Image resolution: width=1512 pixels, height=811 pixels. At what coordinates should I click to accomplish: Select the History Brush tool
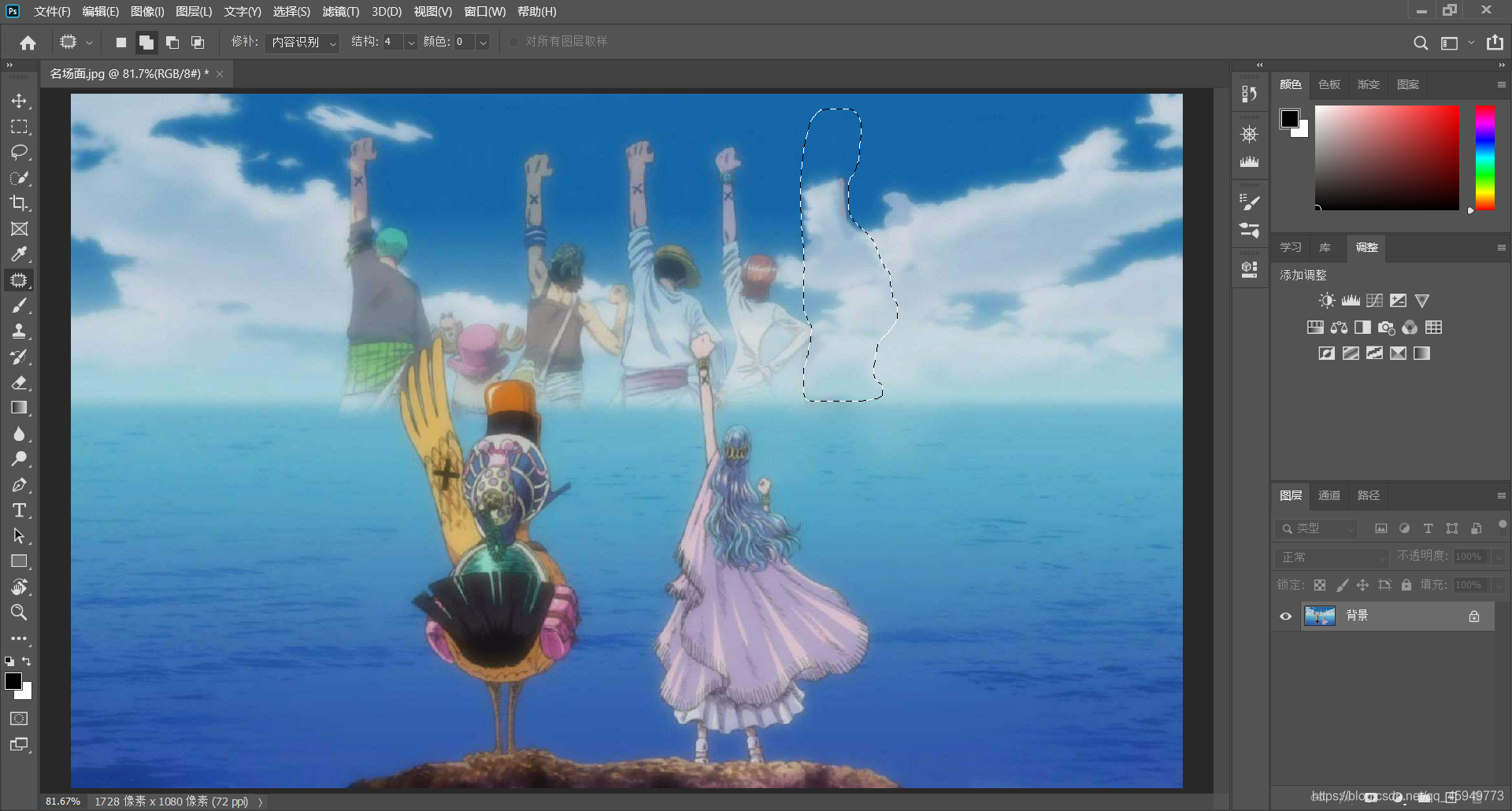(19, 357)
